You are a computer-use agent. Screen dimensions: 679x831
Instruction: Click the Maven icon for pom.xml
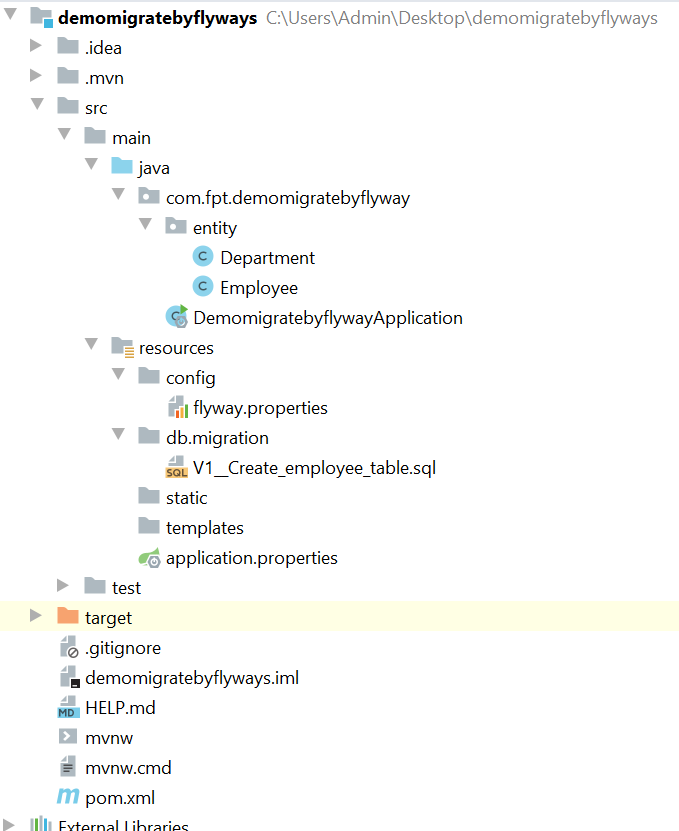click(68, 795)
